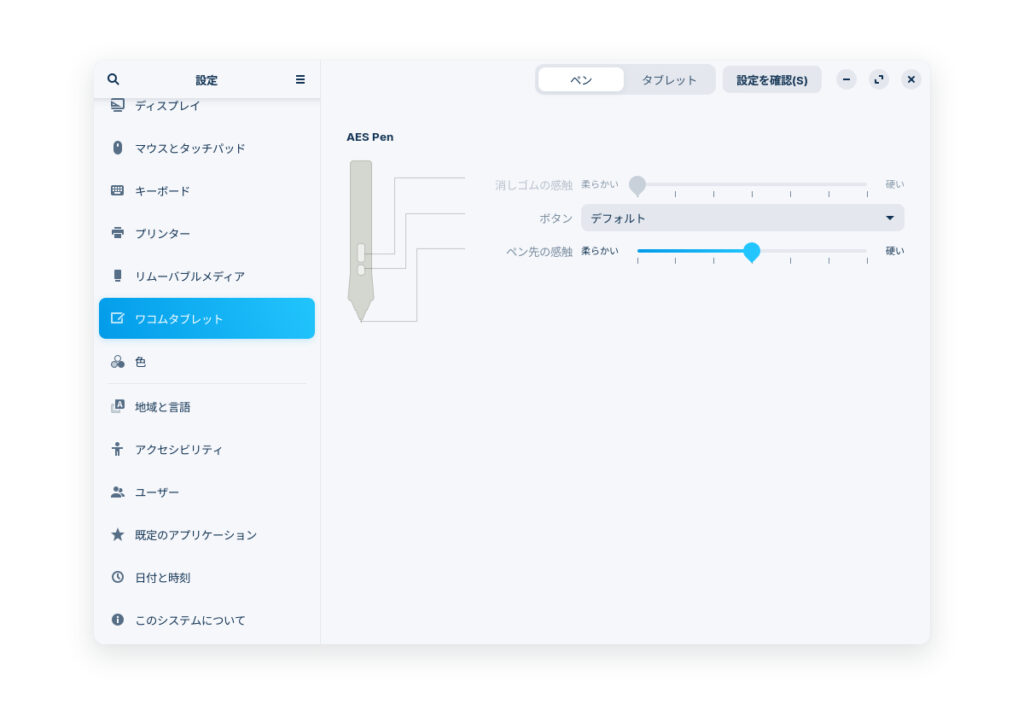Click the clock date and time icon
This screenshot has width=1024, height=722.
point(118,576)
